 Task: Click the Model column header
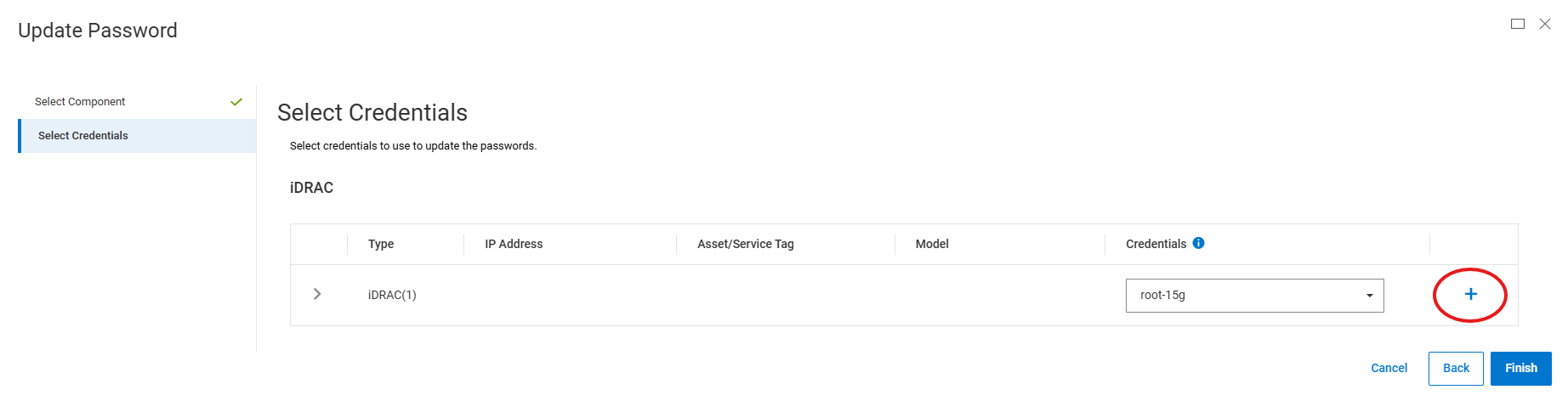(932, 244)
